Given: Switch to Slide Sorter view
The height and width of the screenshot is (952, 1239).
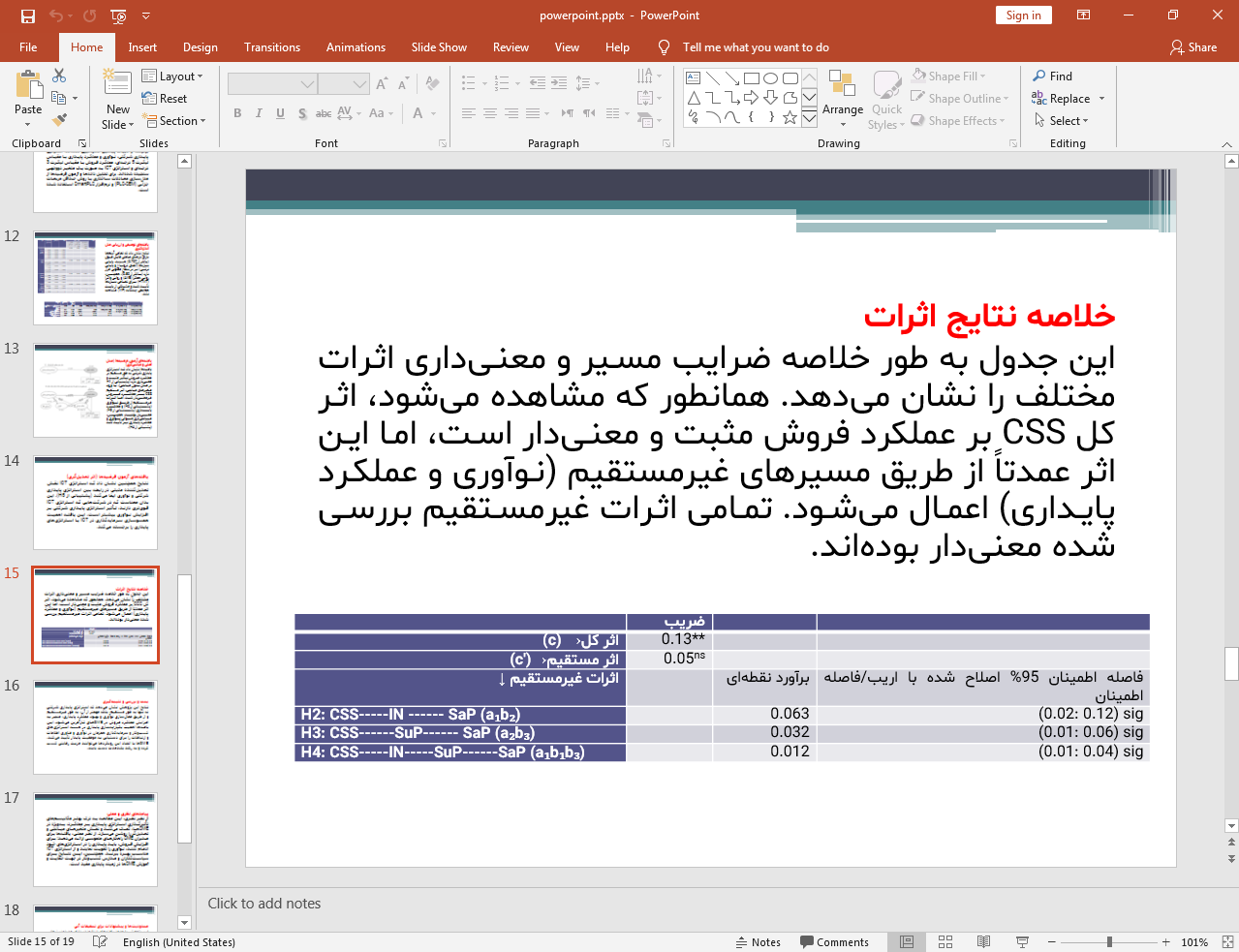Looking at the screenshot, I should (945, 942).
